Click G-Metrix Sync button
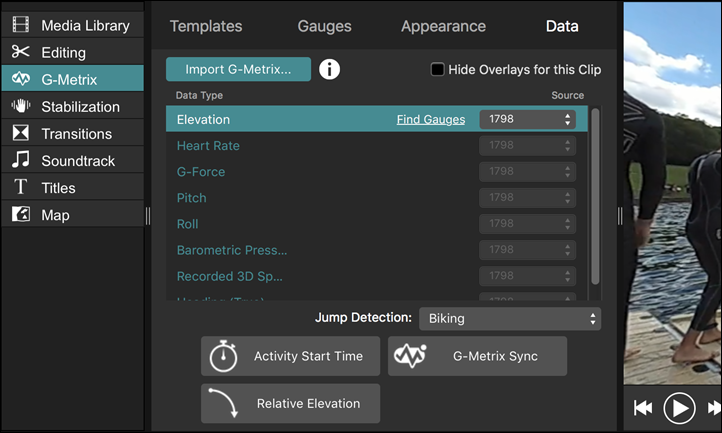722x433 pixels. pos(477,356)
